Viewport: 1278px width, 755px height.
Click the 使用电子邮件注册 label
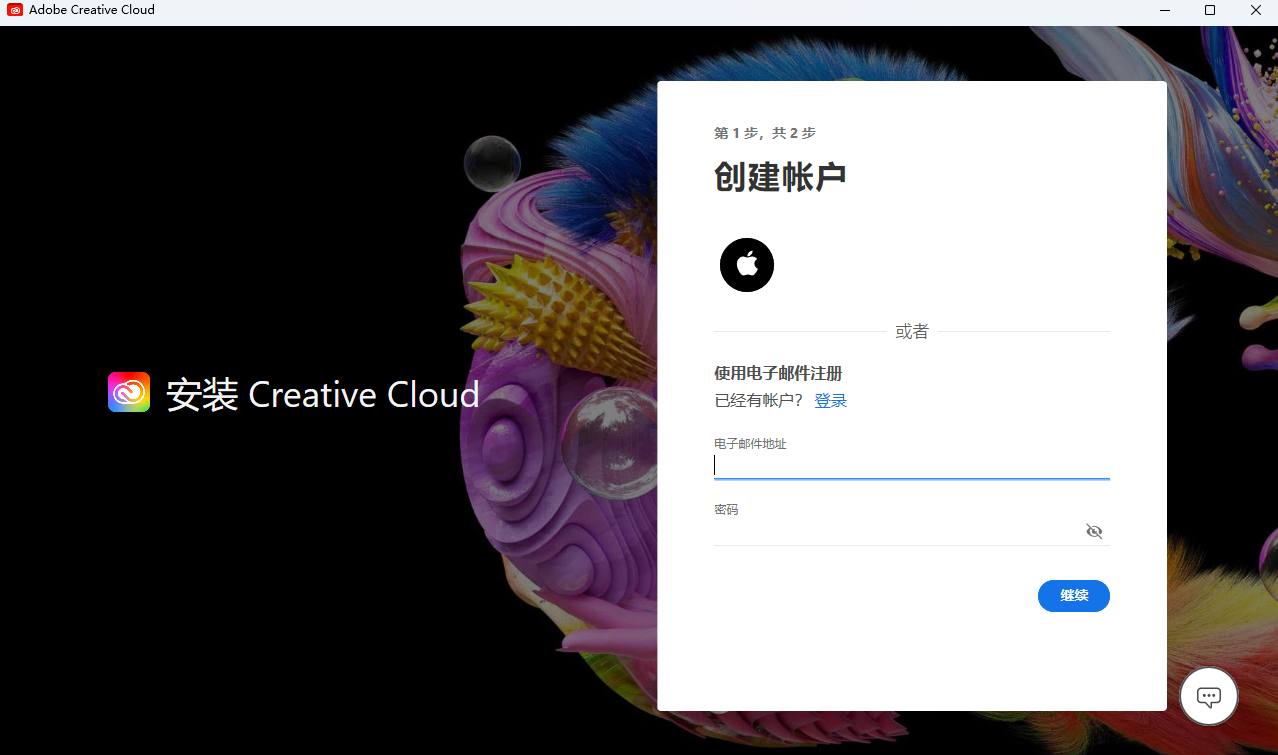coord(778,373)
